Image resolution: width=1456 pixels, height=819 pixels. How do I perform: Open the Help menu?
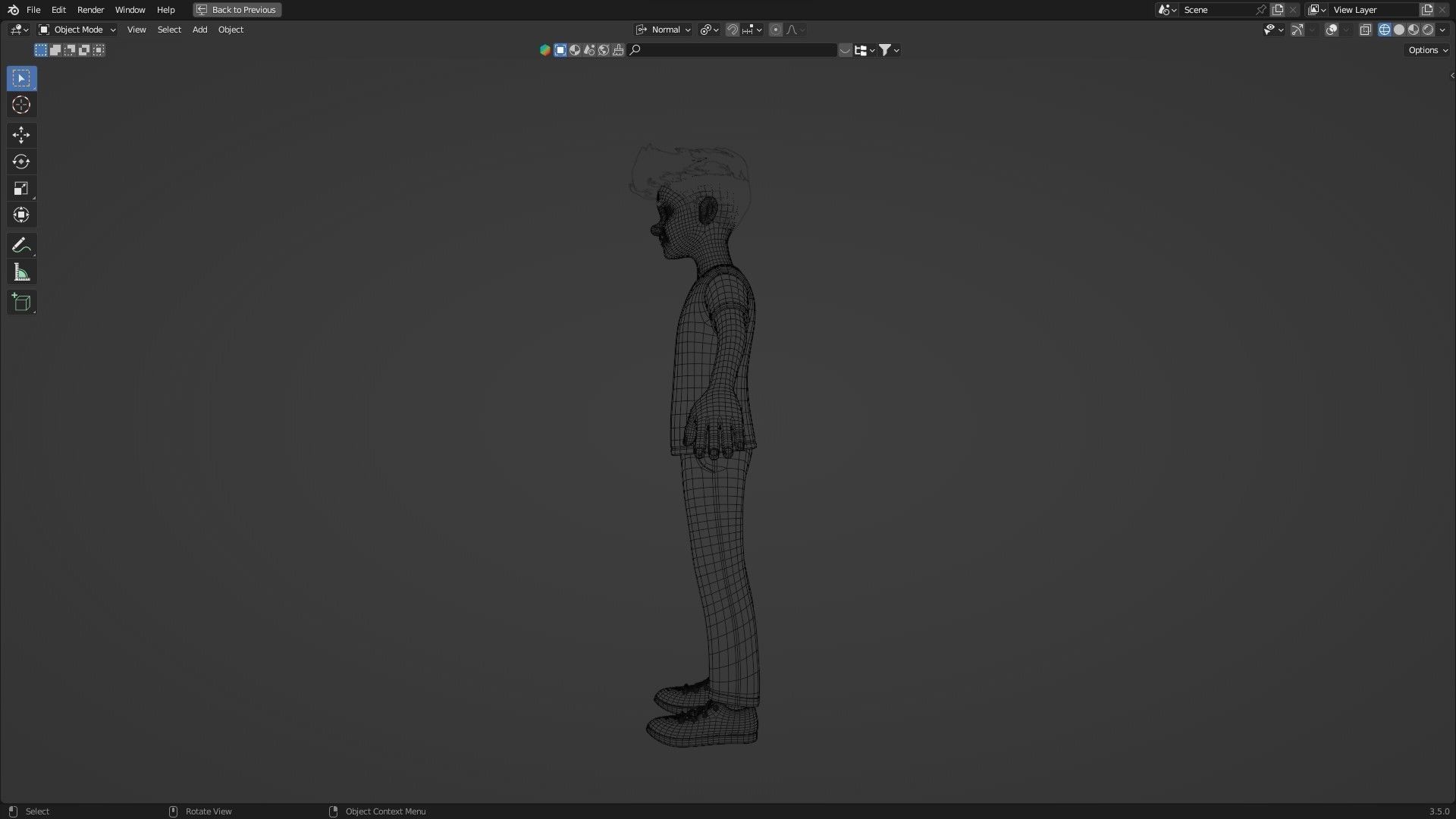coord(165,10)
